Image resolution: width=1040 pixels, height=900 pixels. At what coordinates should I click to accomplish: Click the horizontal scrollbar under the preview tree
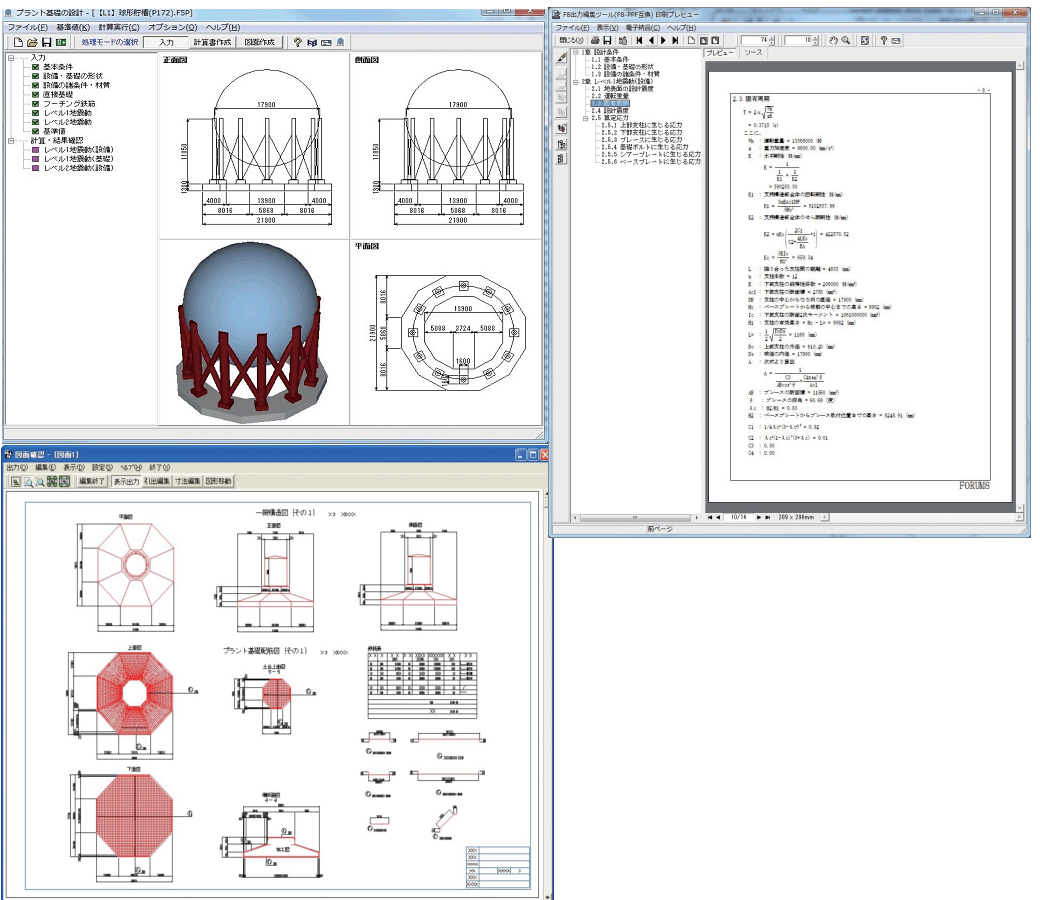tap(635, 517)
